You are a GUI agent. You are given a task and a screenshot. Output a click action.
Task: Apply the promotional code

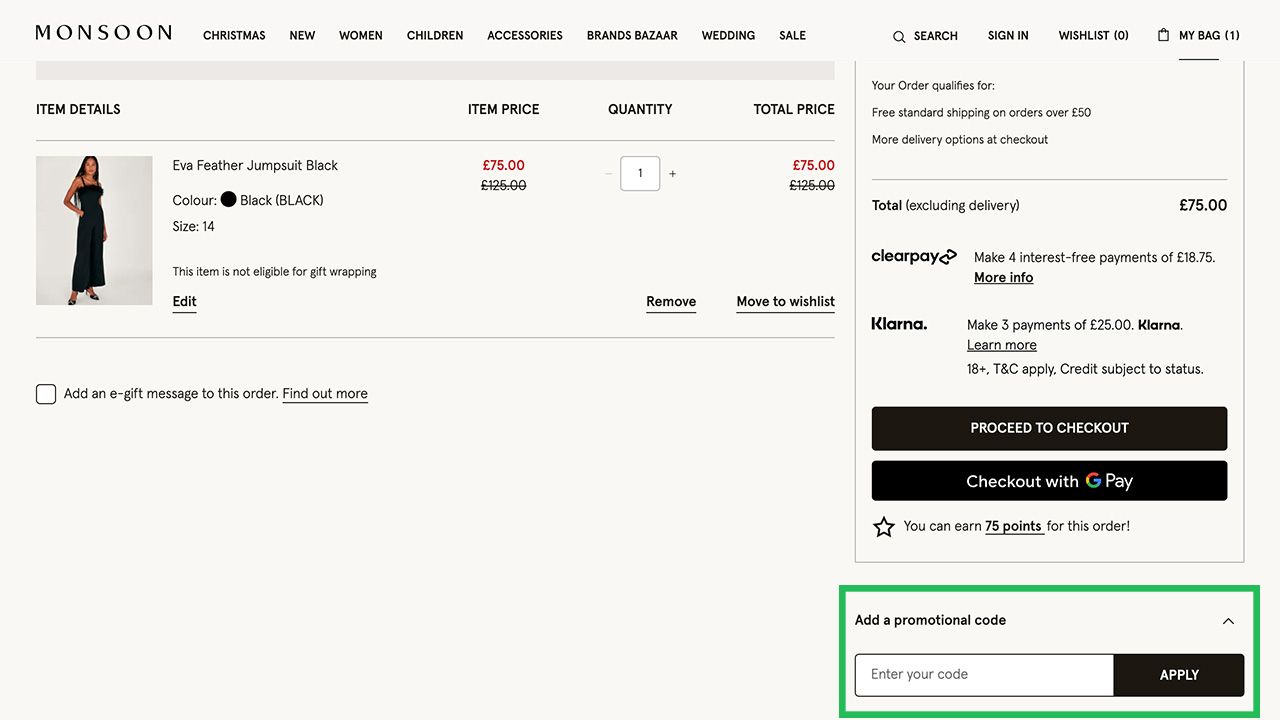(x=1179, y=675)
